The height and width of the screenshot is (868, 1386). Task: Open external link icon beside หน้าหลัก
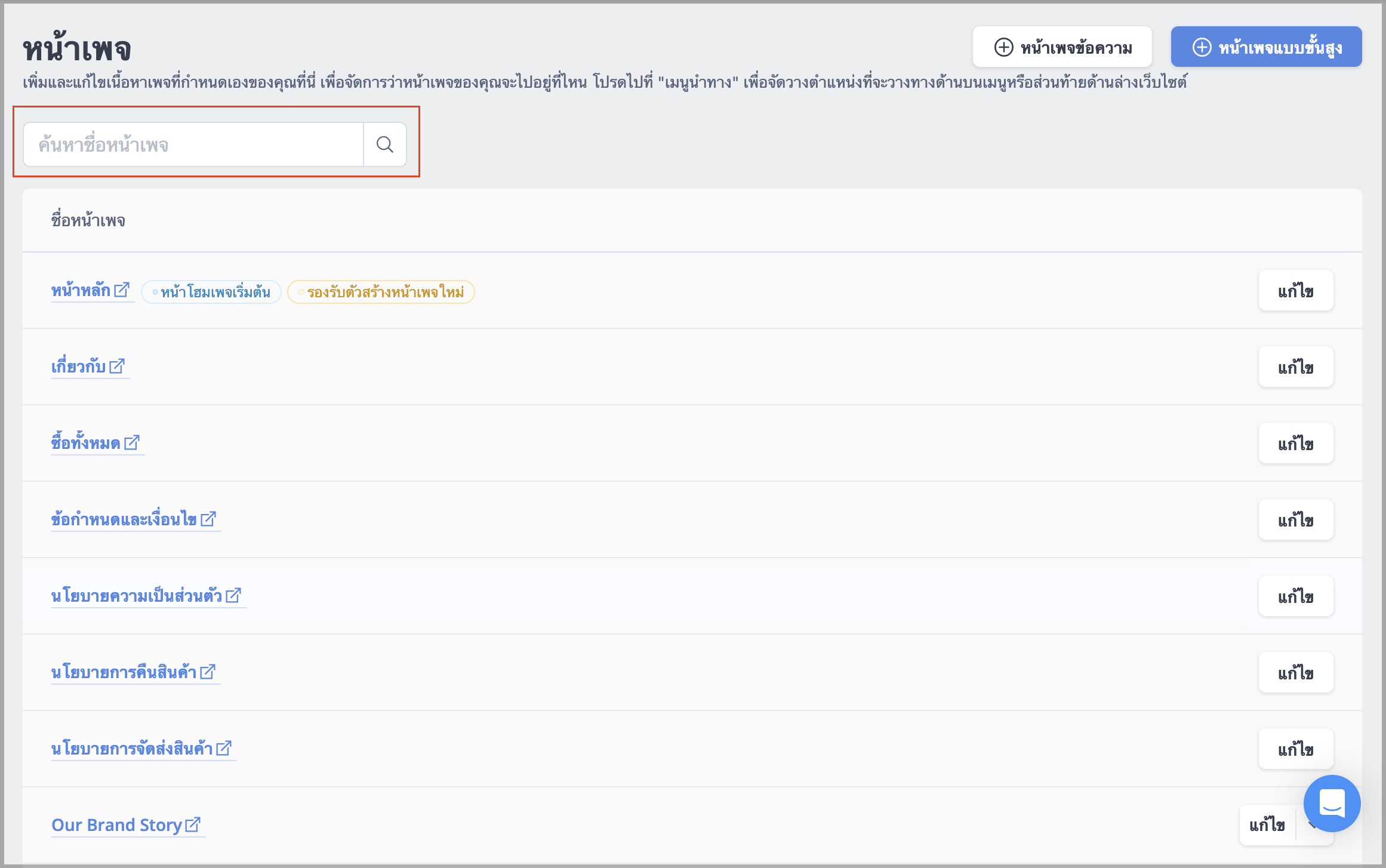[x=121, y=290]
